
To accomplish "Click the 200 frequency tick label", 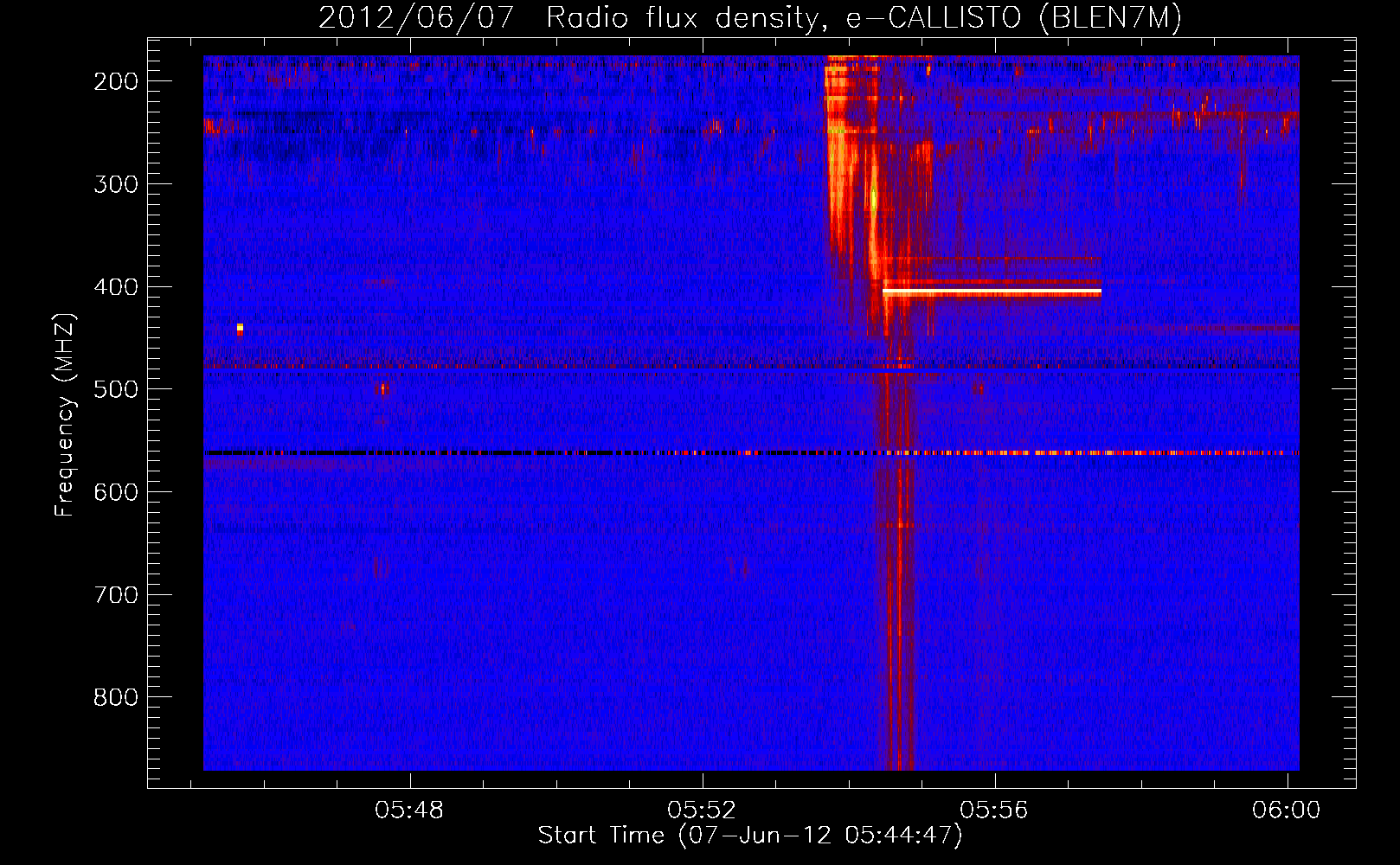I will (116, 81).
